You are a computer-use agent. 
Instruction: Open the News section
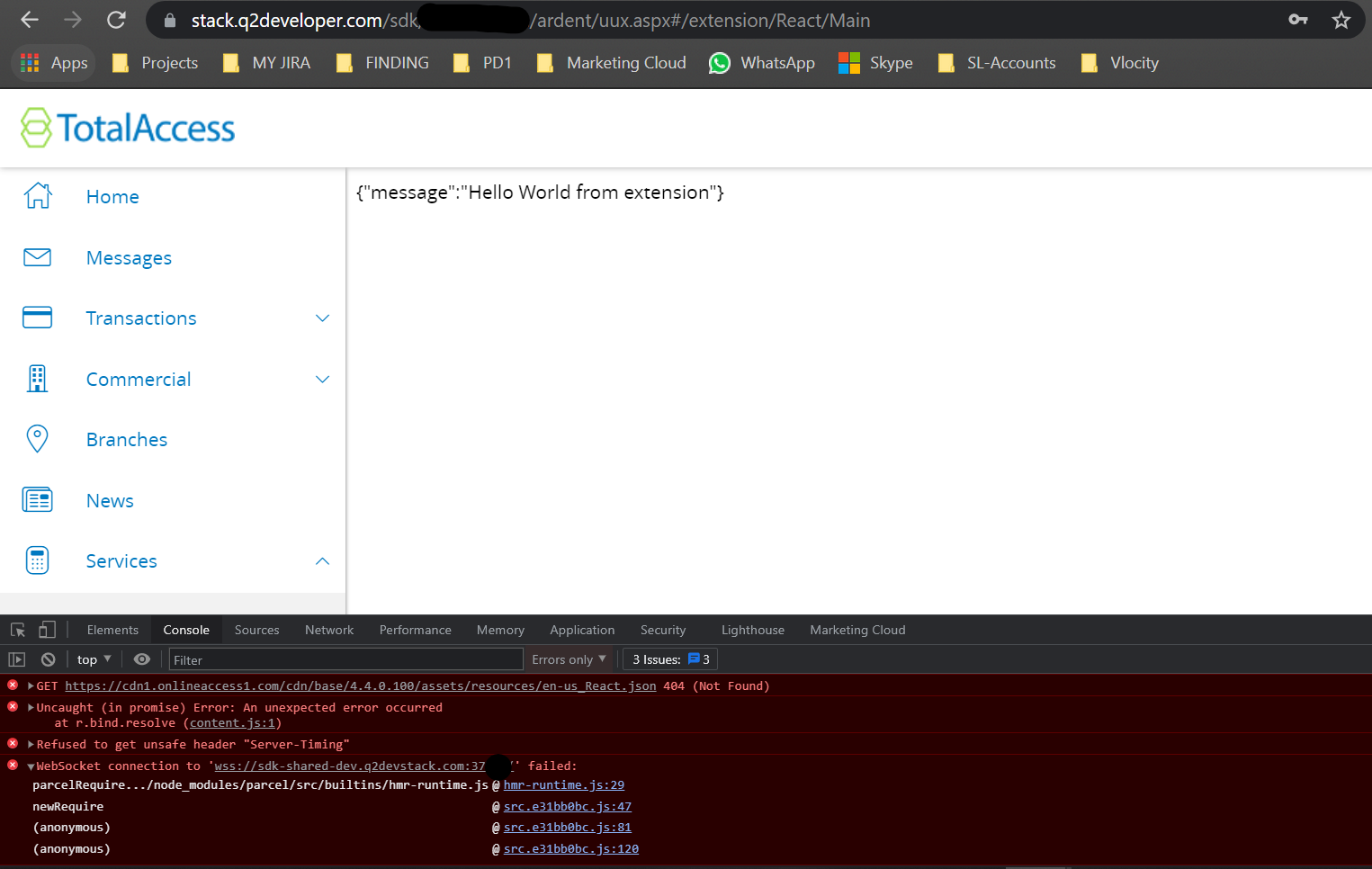pos(110,501)
